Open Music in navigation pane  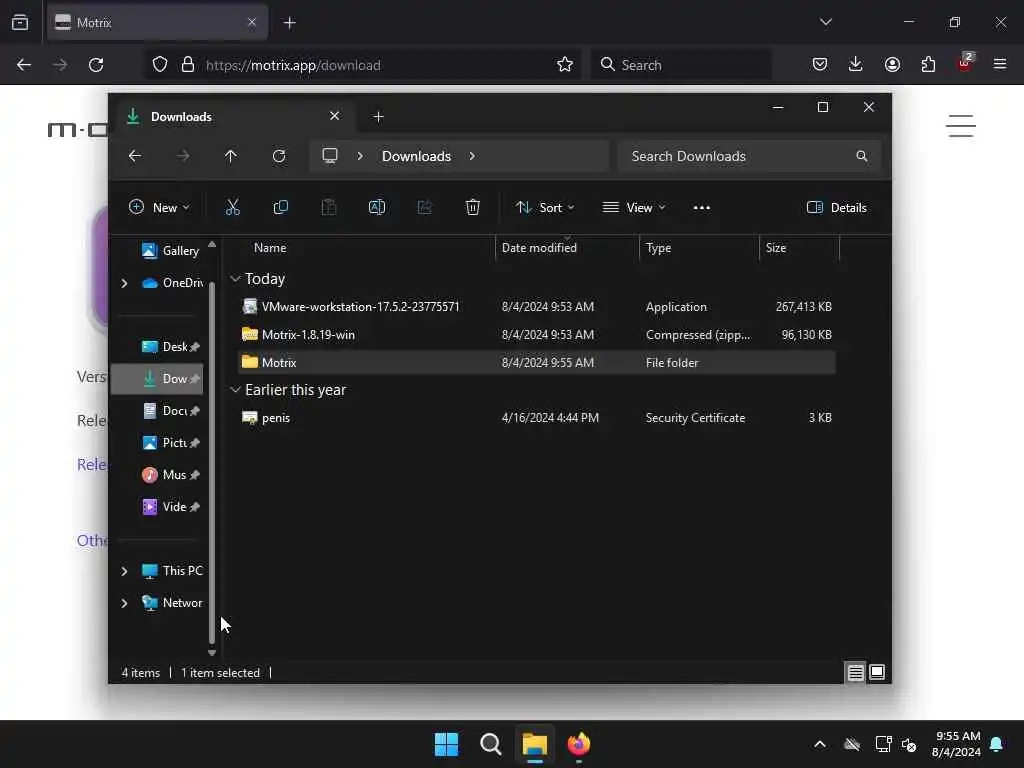coord(170,475)
